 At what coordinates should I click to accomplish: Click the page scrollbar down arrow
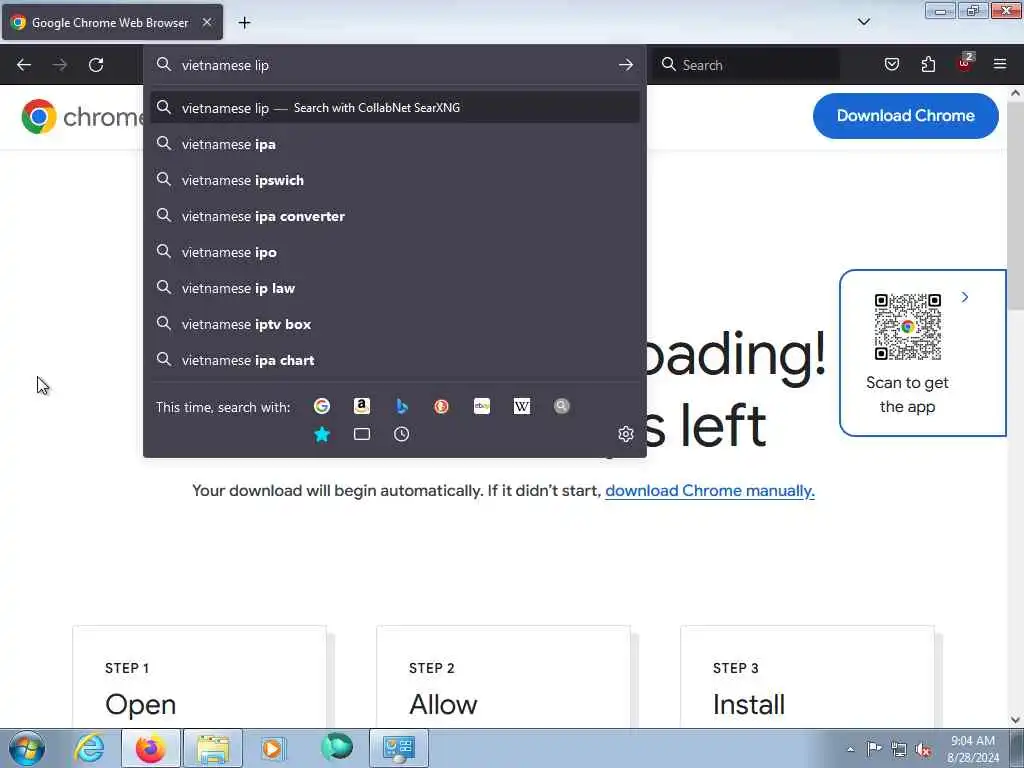[1016, 720]
